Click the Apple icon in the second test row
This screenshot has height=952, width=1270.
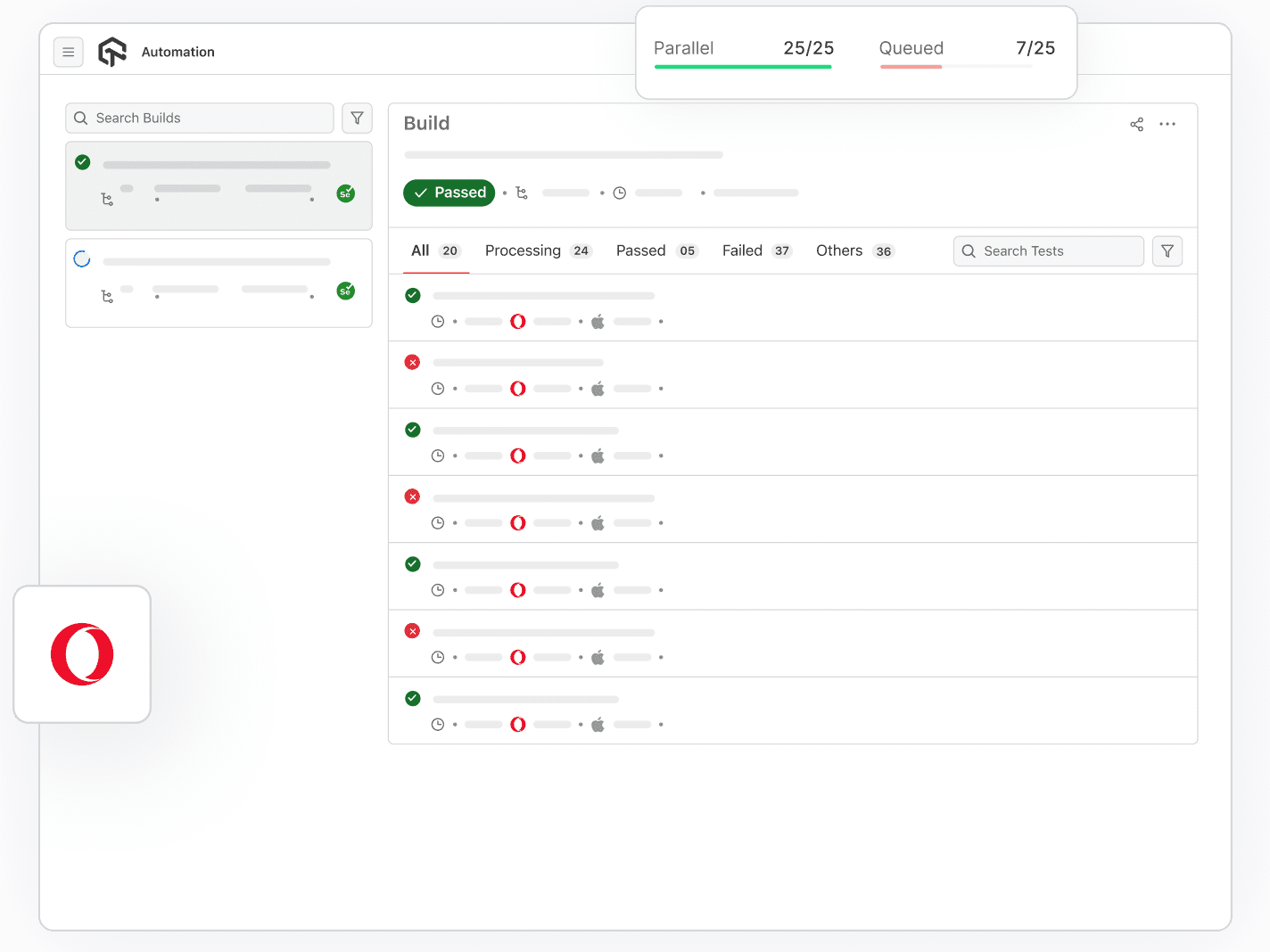[598, 388]
